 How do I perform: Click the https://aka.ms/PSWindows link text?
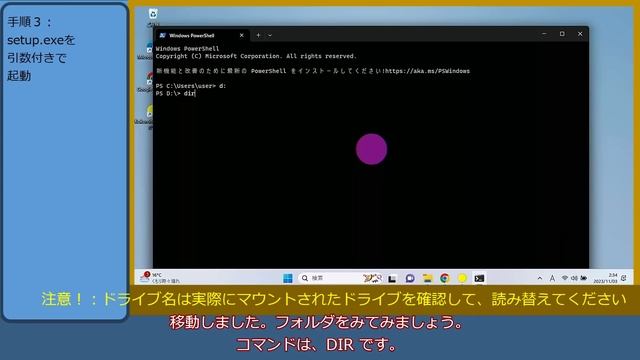pos(427,71)
